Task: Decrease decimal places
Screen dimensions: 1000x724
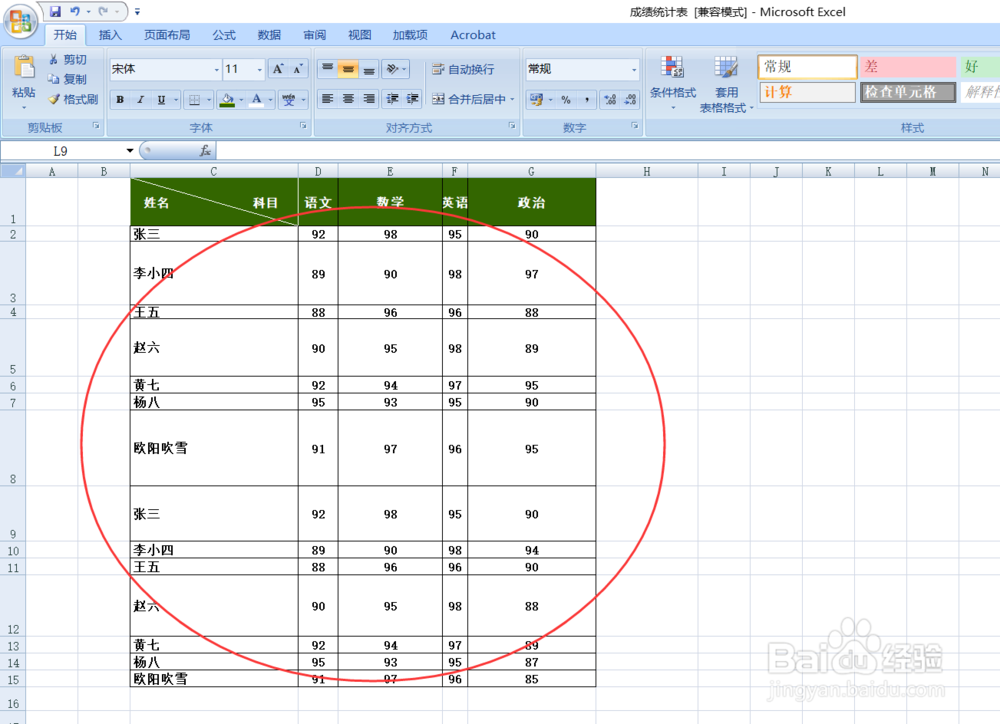Action: pyautogui.click(x=630, y=100)
